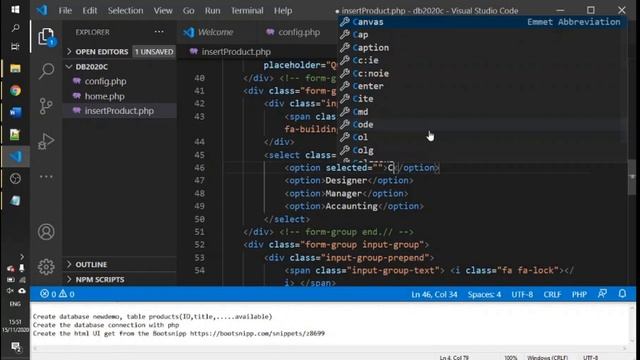
Task: Expand the Outline section
Action: 87,264
